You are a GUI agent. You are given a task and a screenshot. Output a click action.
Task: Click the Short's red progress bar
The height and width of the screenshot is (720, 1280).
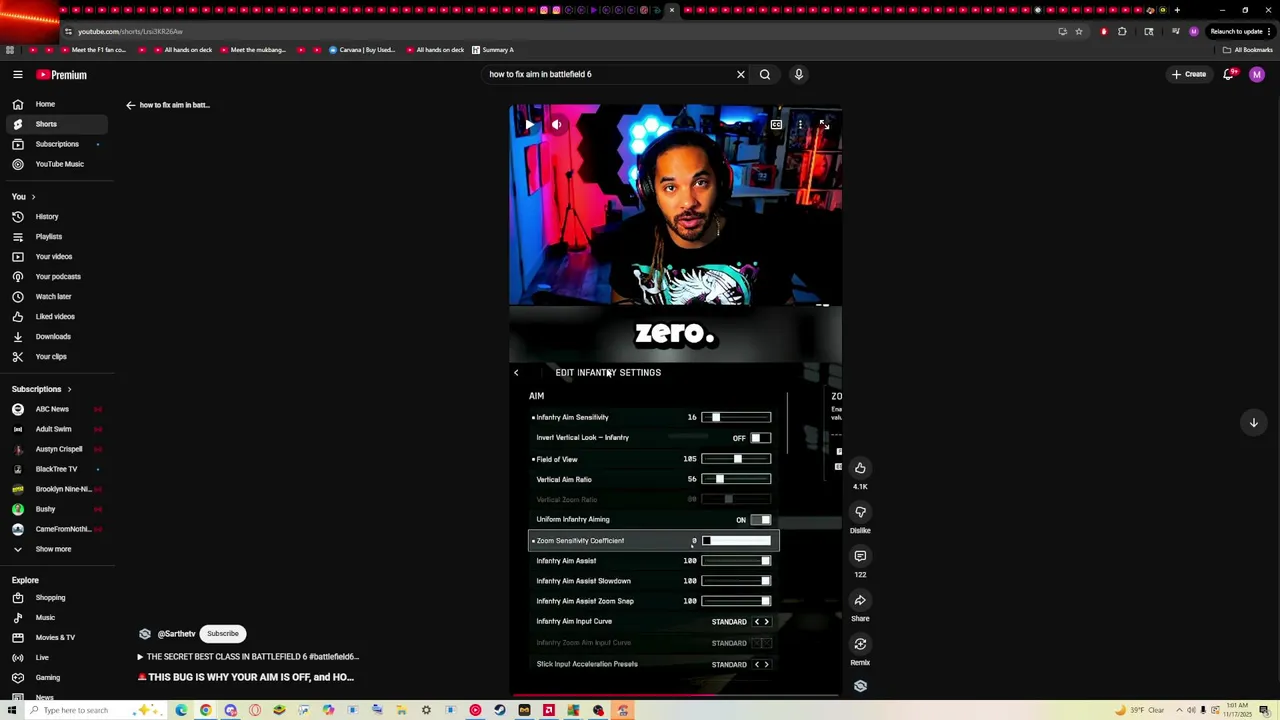pyautogui.click(x=675, y=693)
